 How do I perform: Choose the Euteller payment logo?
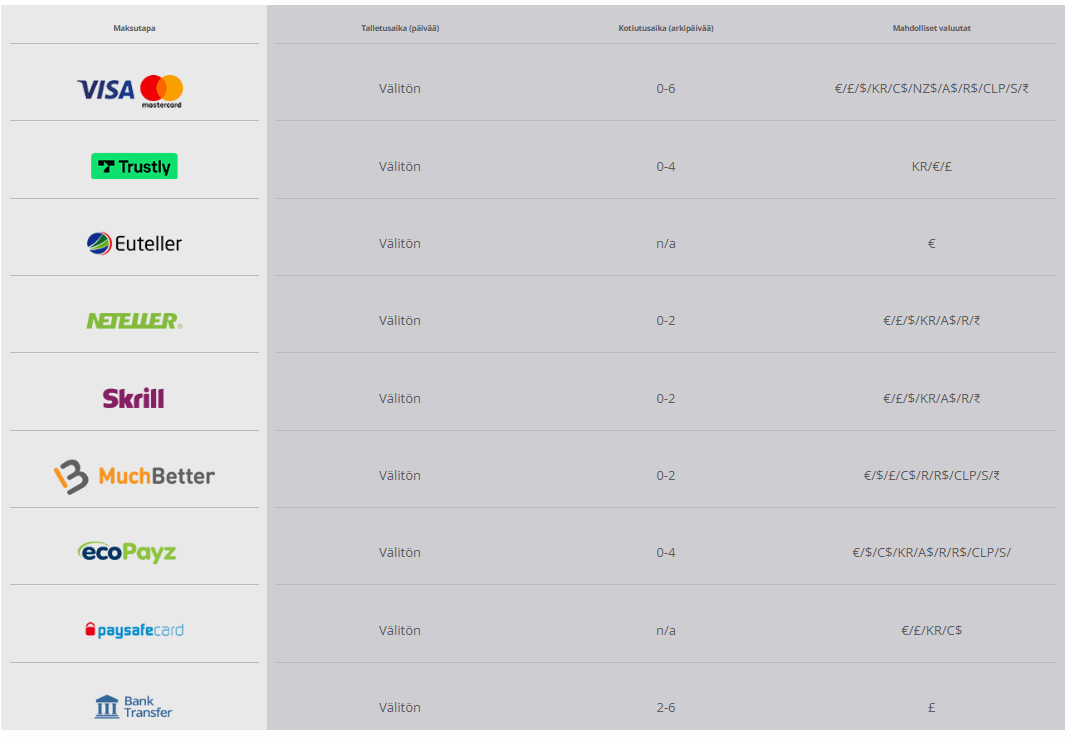[135, 243]
